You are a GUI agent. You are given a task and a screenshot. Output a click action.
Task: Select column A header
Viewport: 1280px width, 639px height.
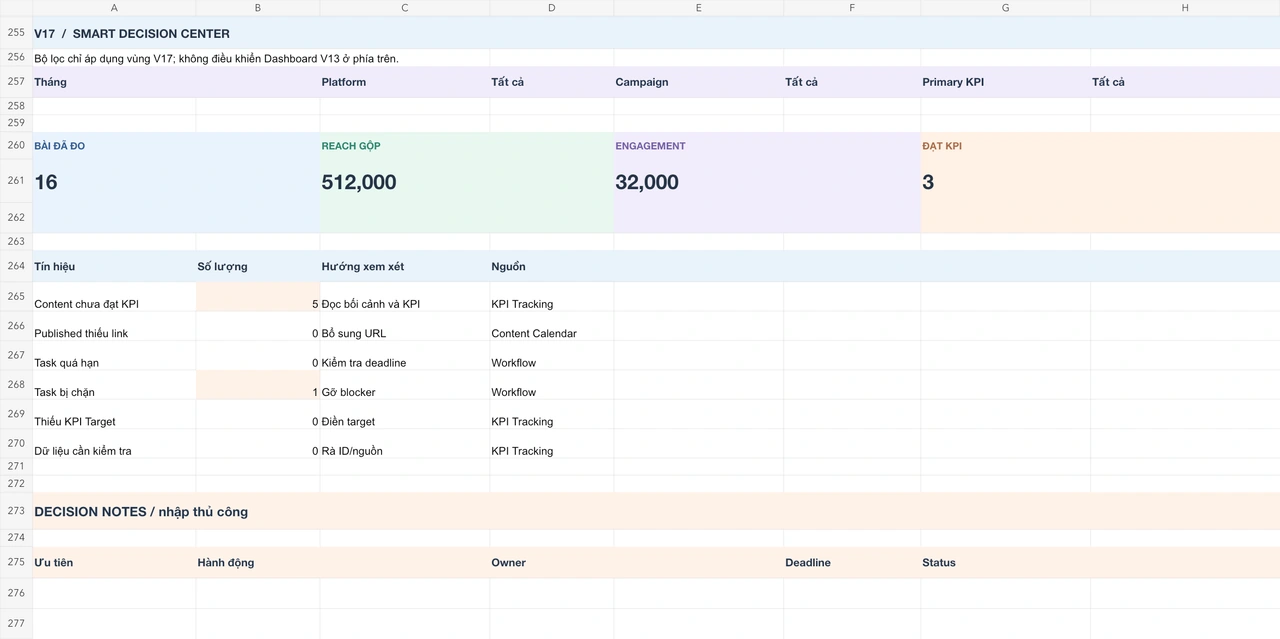pyautogui.click(x=114, y=8)
